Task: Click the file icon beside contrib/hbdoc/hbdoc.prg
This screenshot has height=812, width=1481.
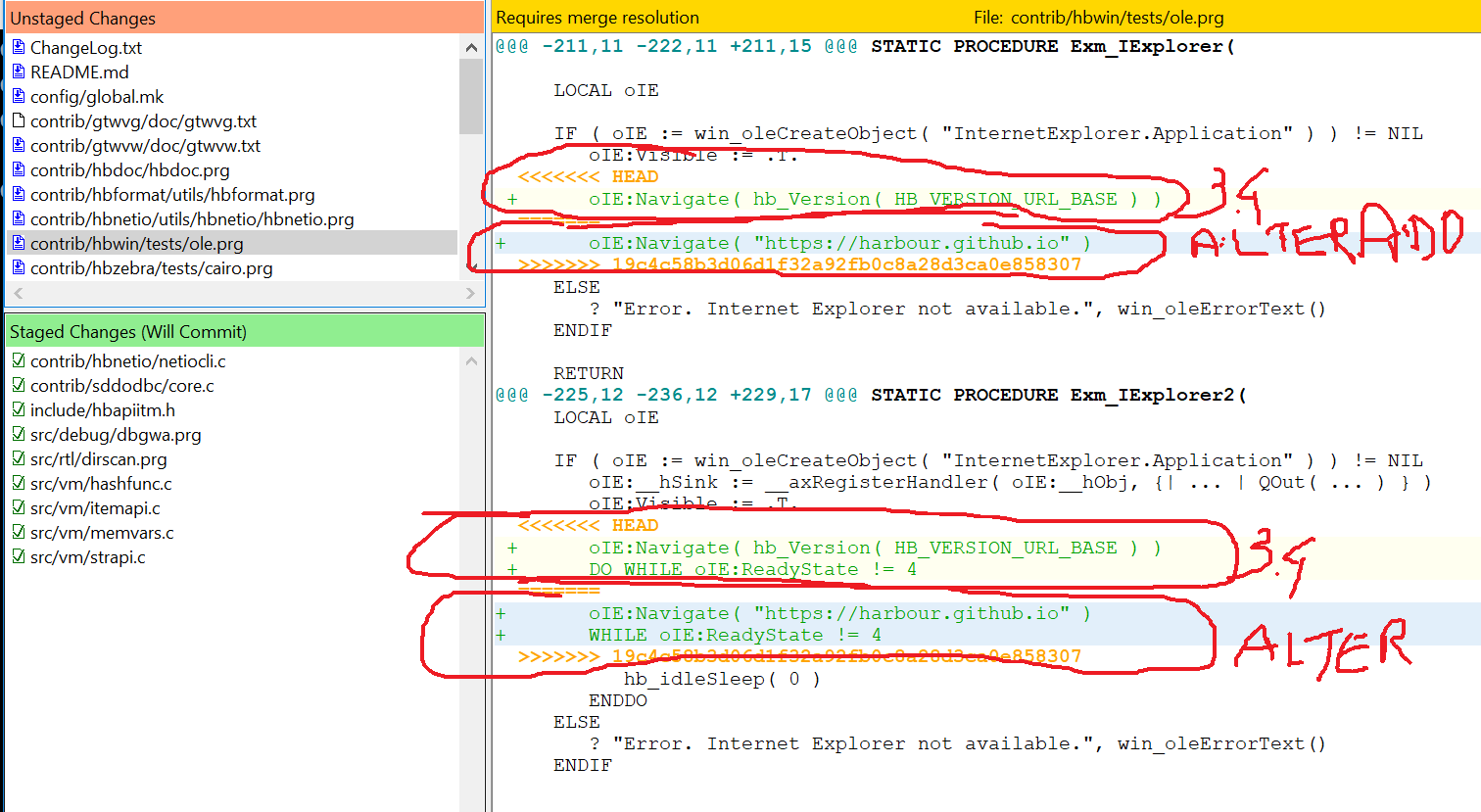Action: [x=18, y=169]
